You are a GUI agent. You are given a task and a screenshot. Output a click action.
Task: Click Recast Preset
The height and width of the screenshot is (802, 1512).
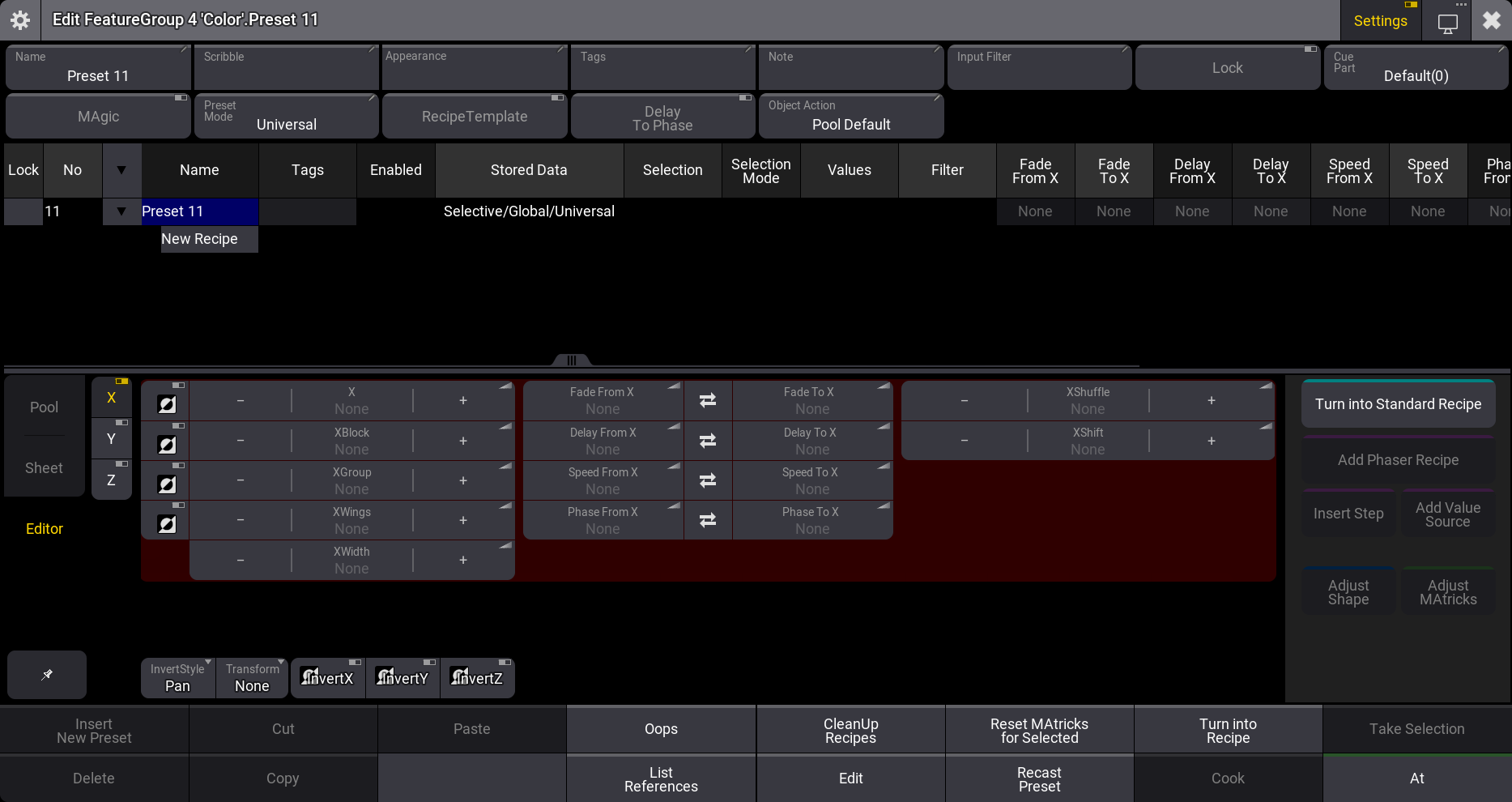1039,779
